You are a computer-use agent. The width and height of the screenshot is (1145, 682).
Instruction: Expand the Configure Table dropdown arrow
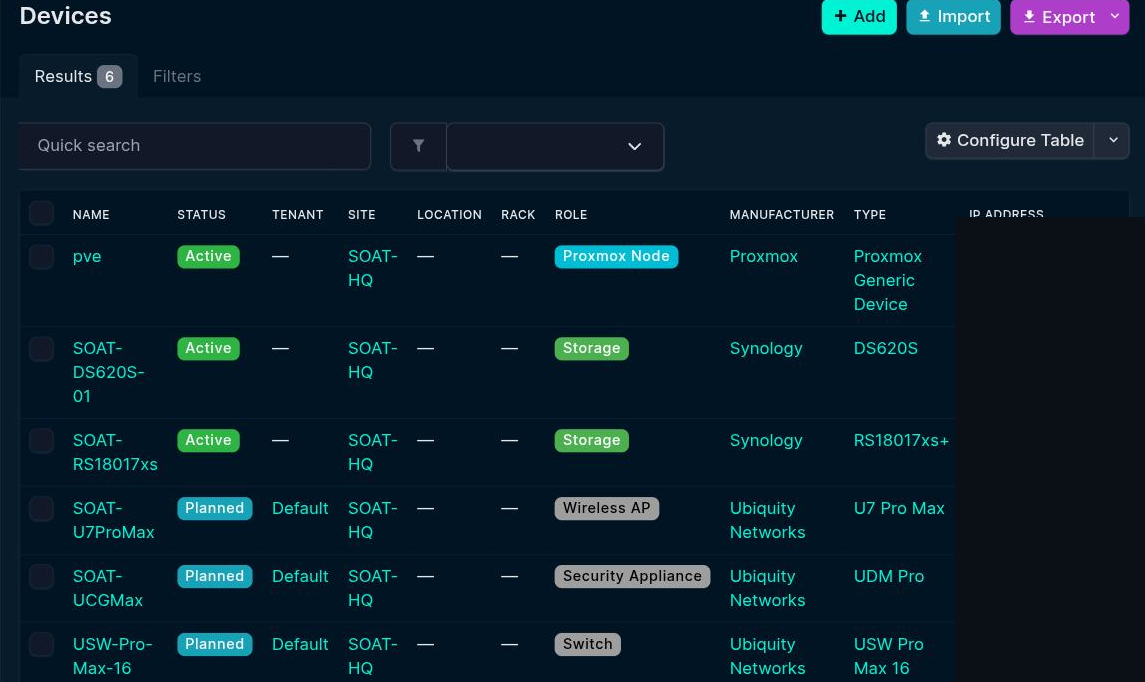[x=1112, y=140]
